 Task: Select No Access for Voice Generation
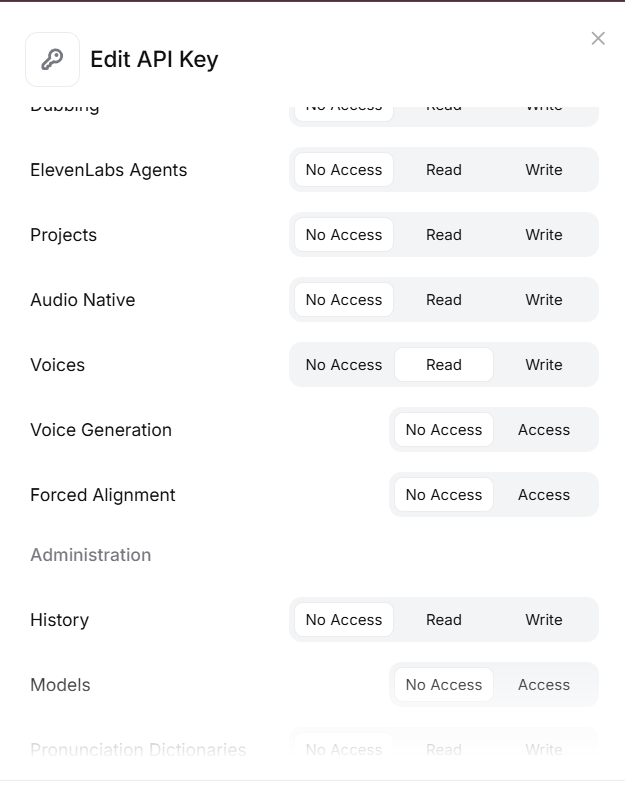pyautogui.click(x=444, y=430)
